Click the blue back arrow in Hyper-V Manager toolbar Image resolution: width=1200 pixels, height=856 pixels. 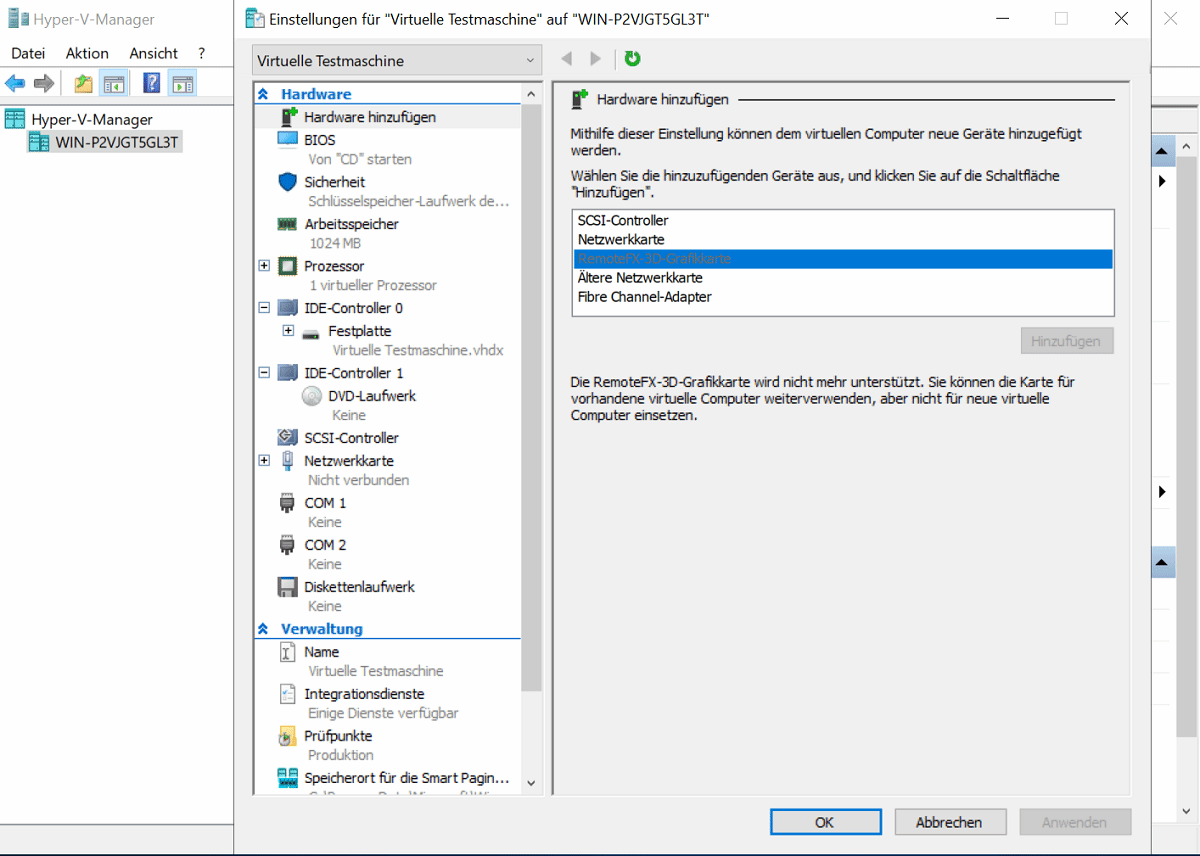[x=15, y=82]
